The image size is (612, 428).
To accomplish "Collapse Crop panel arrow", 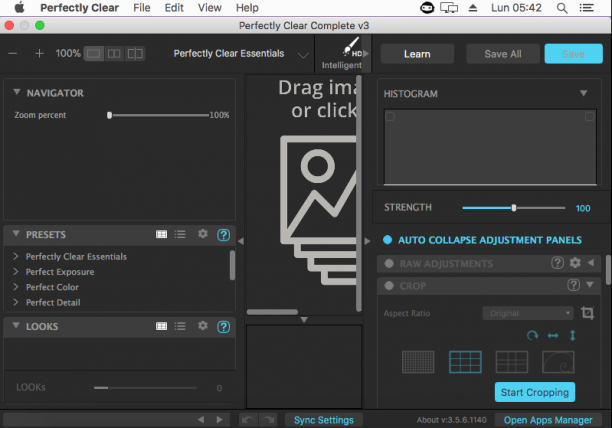I will (590, 285).
